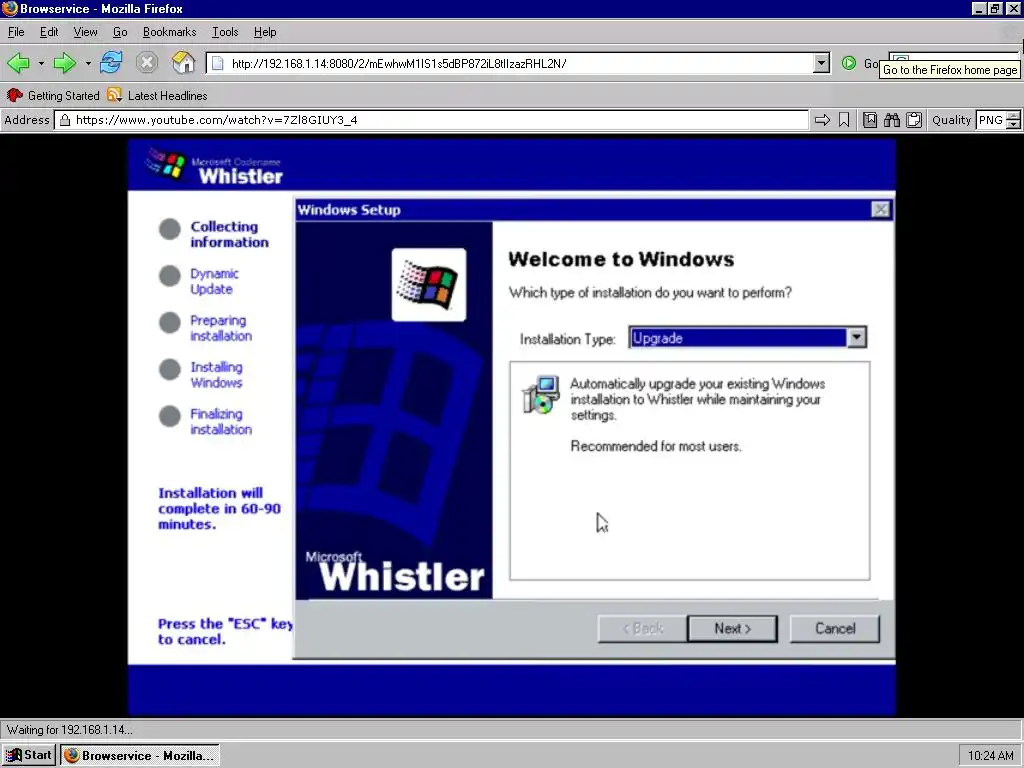Open the Back history dropdown arrow
Screen dimensions: 1024x768
40,63
